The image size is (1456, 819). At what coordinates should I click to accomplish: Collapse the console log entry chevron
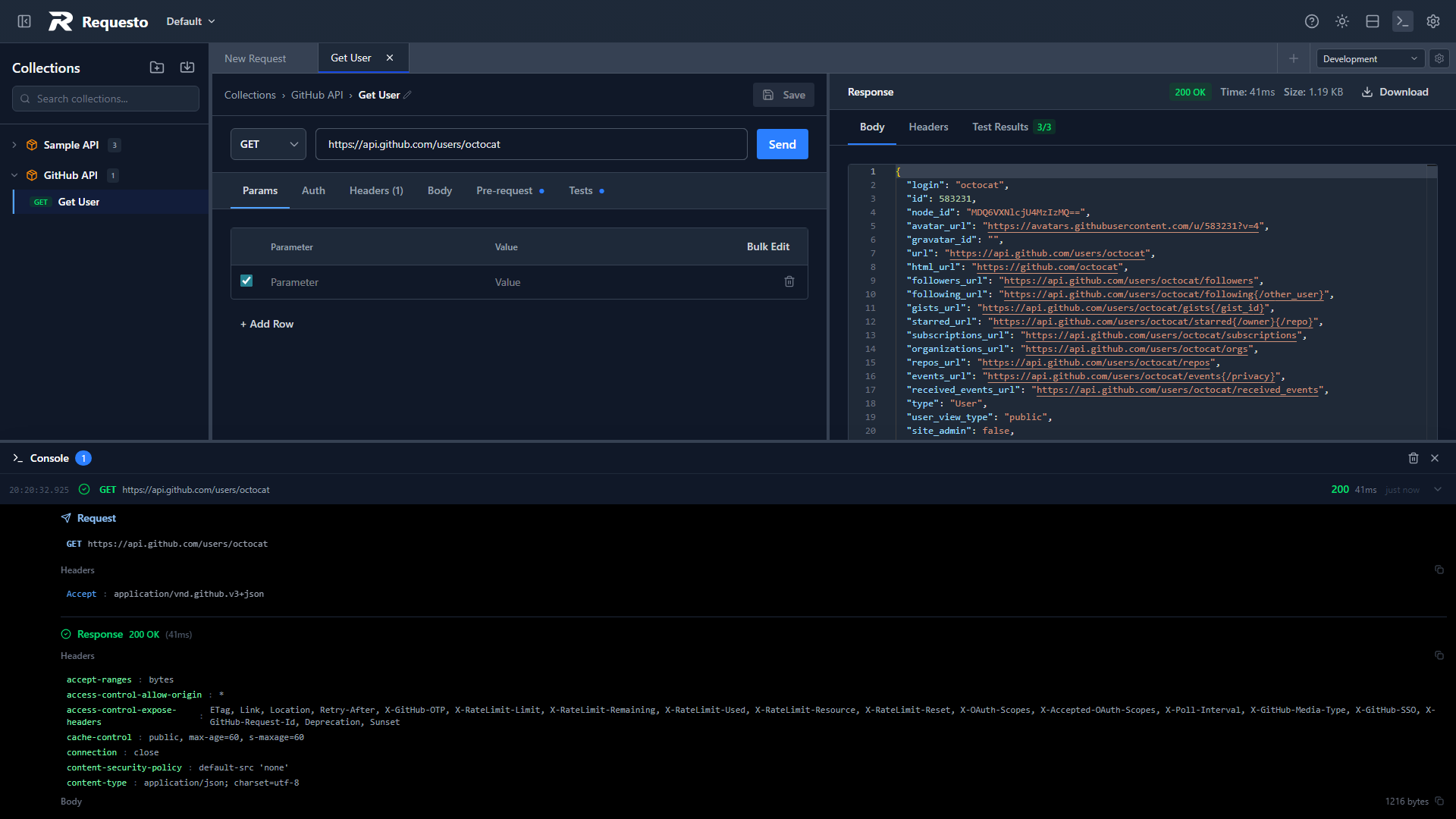1438,489
